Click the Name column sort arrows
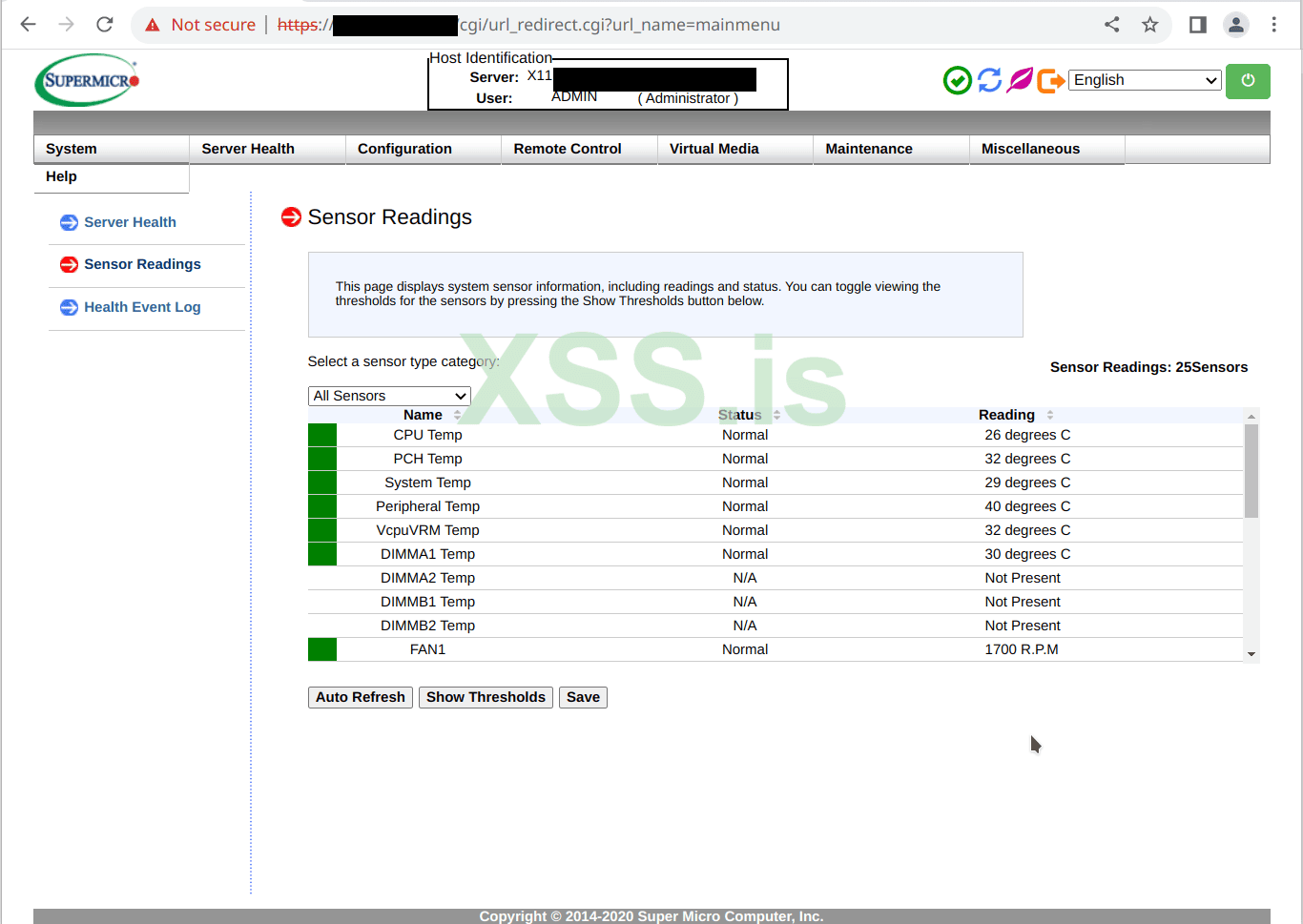This screenshot has height=924, width=1303. coord(457,415)
